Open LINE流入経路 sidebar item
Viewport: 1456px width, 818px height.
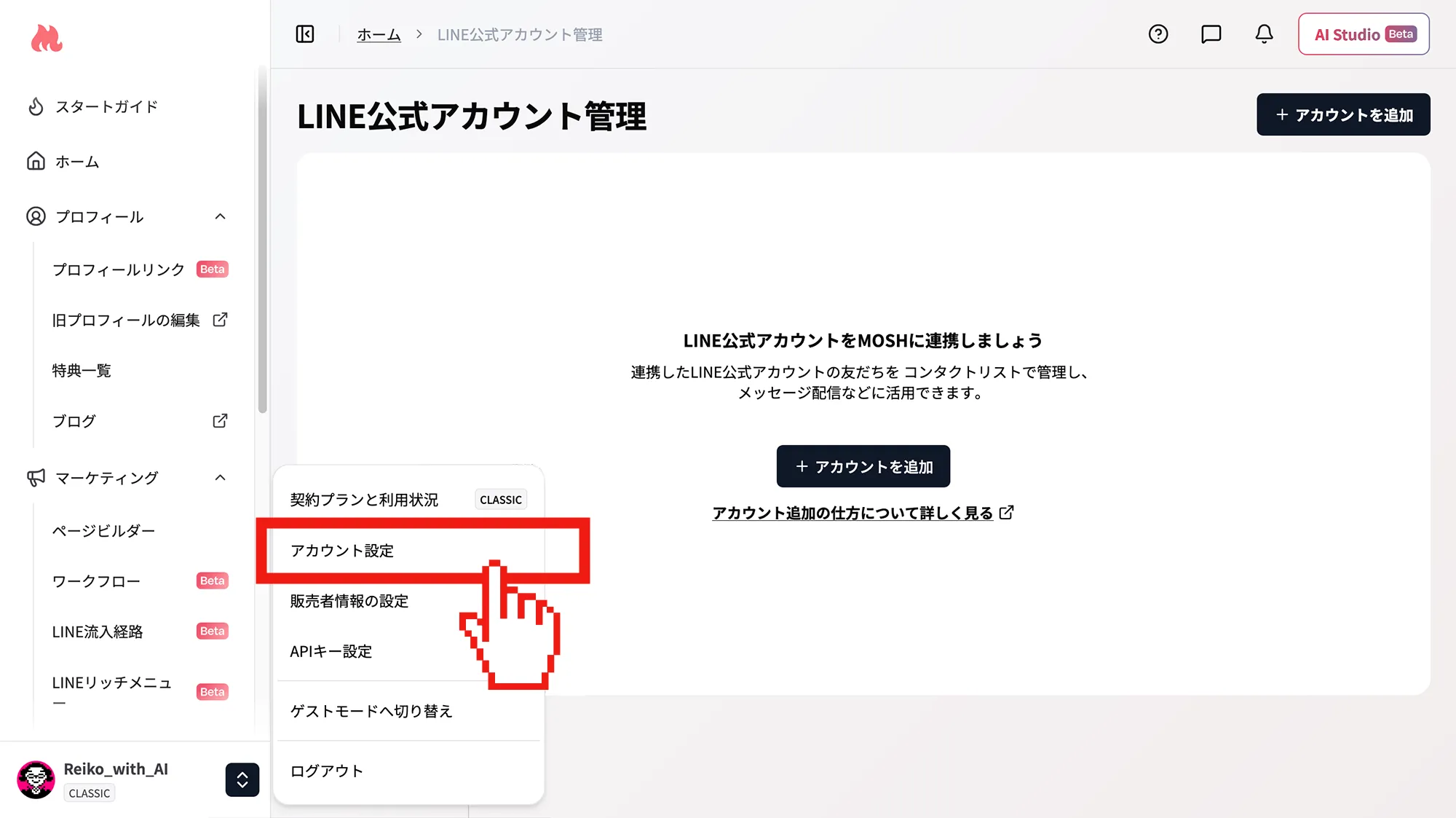click(x=98, y=632)
